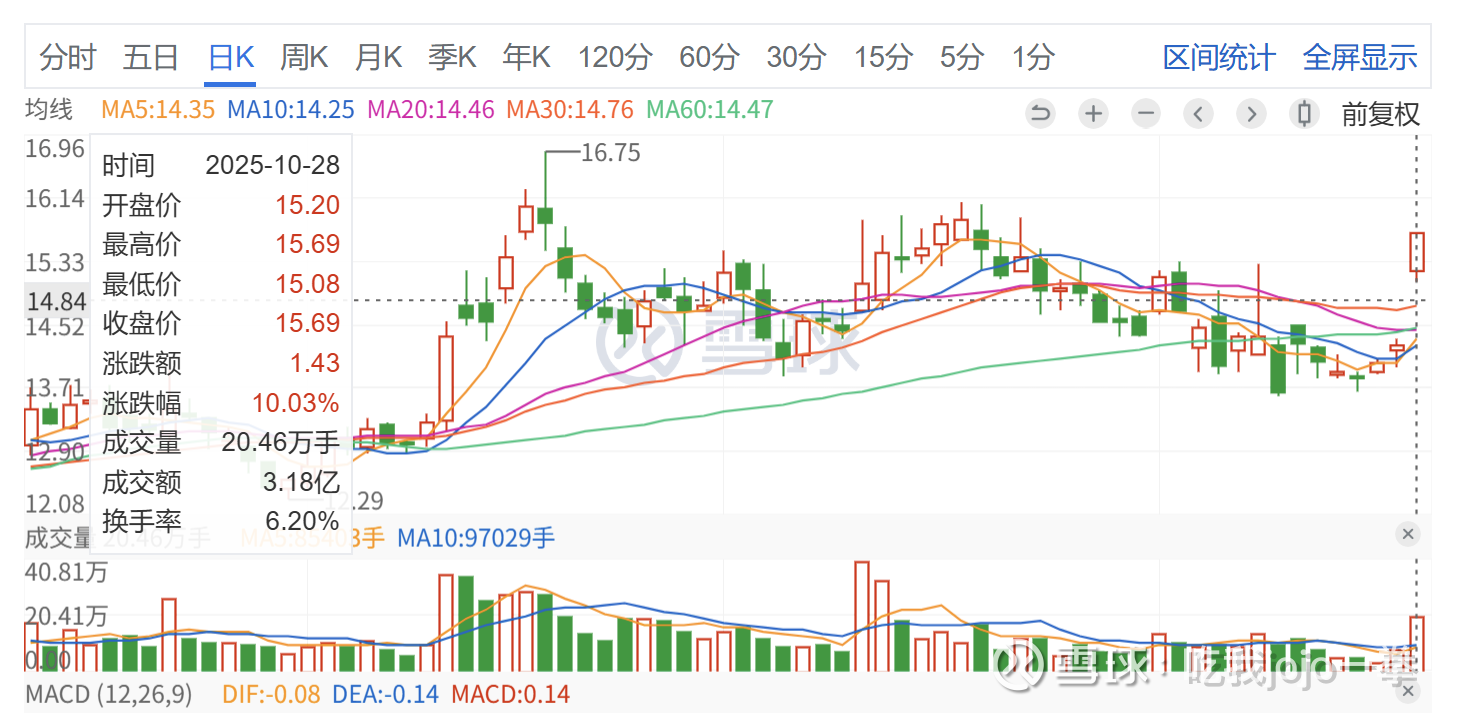Open the 前复权 adjustment dropdown
1461x713 pixels.
pos(1380,114)
